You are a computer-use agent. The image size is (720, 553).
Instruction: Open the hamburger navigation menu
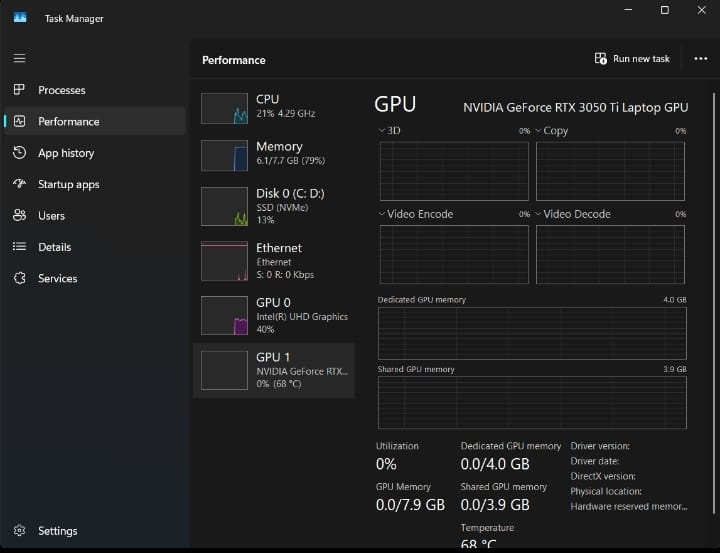click(x=19, y=58)
